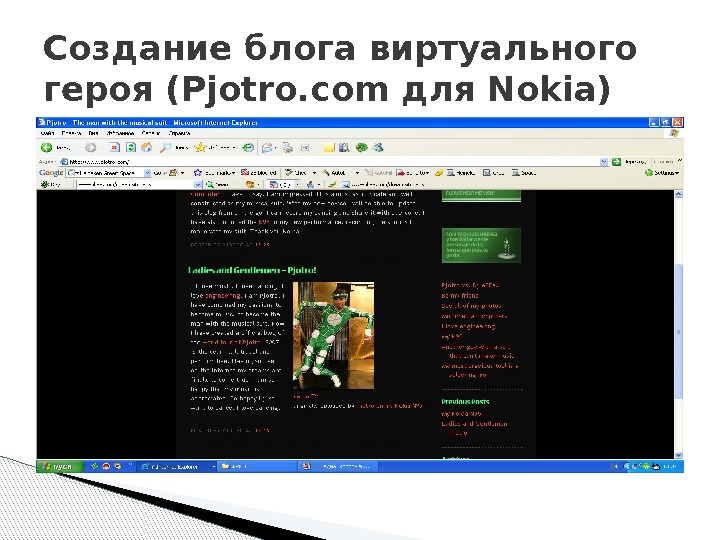Click the Print icon in IE toolbar
The image size is (720, 540).
pos(287,147)
